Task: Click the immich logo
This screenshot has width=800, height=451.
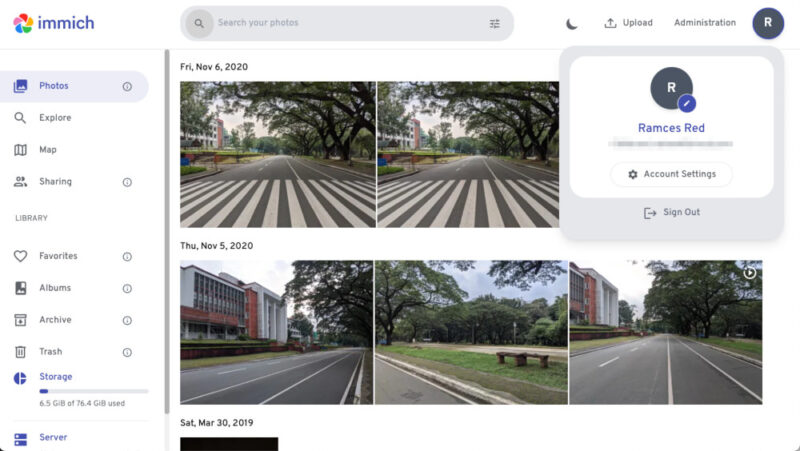Action: (x=54, y=23)
